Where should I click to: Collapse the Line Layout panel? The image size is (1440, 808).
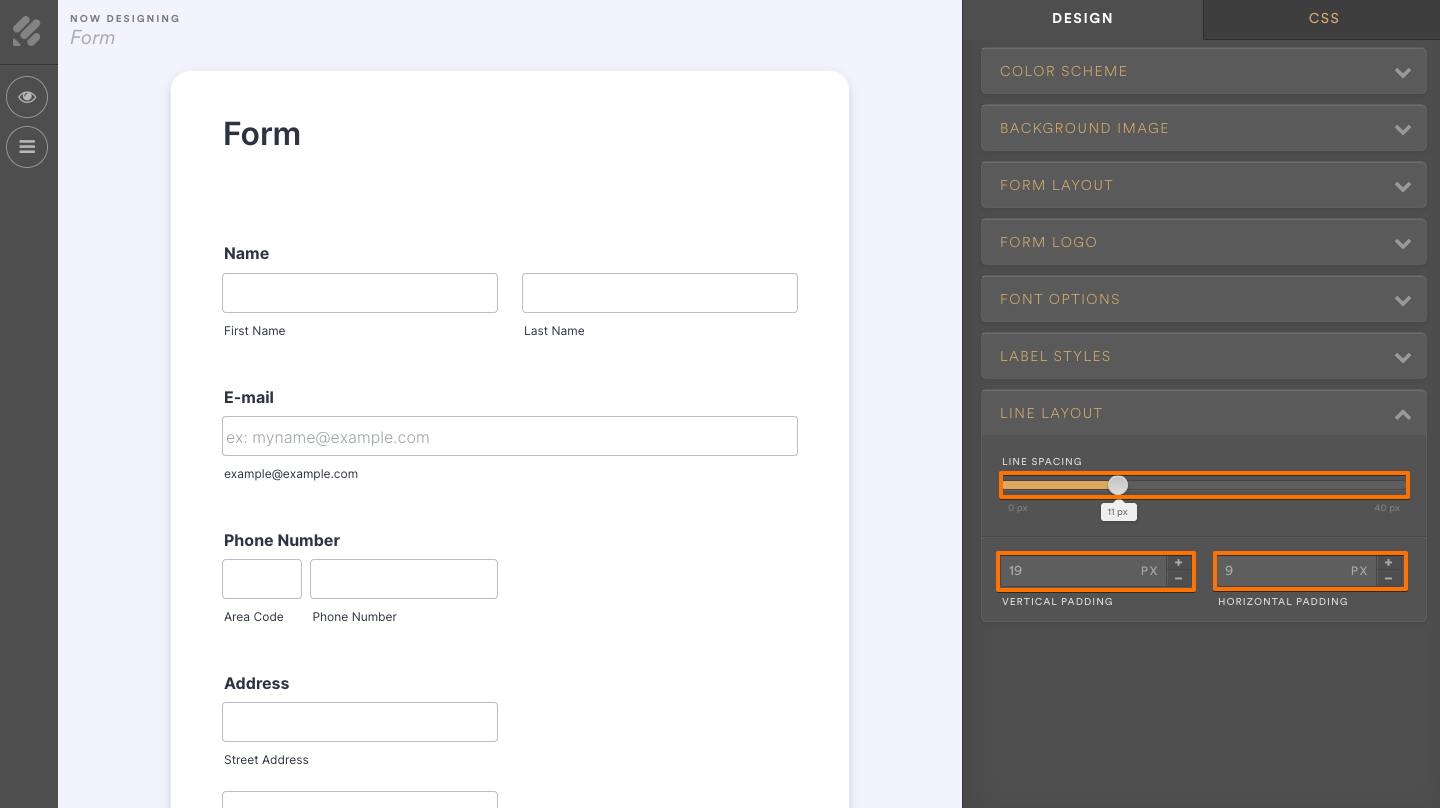point(1203,413)
